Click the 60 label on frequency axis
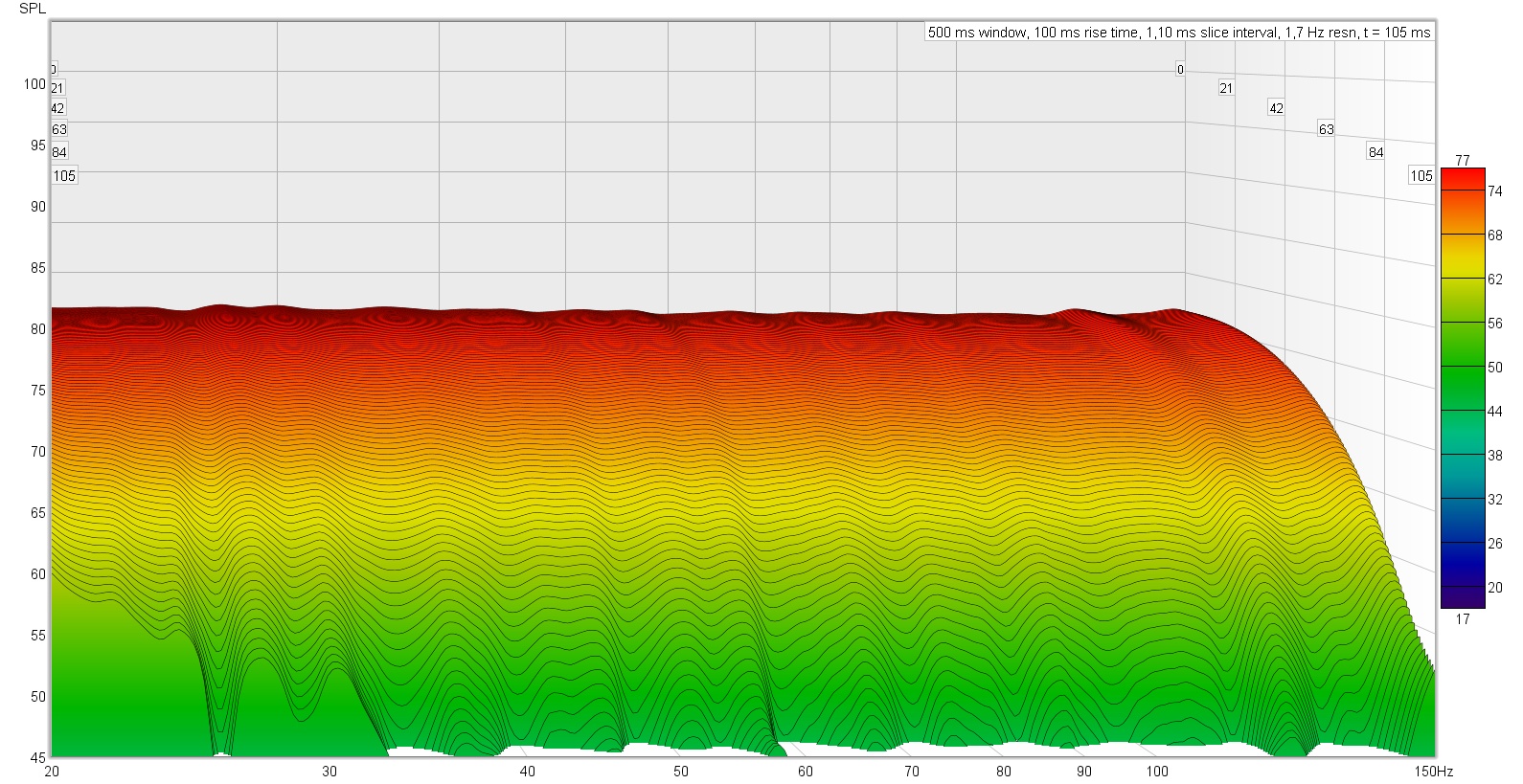This screenshot has height=784, width=1523. [805, 772]
